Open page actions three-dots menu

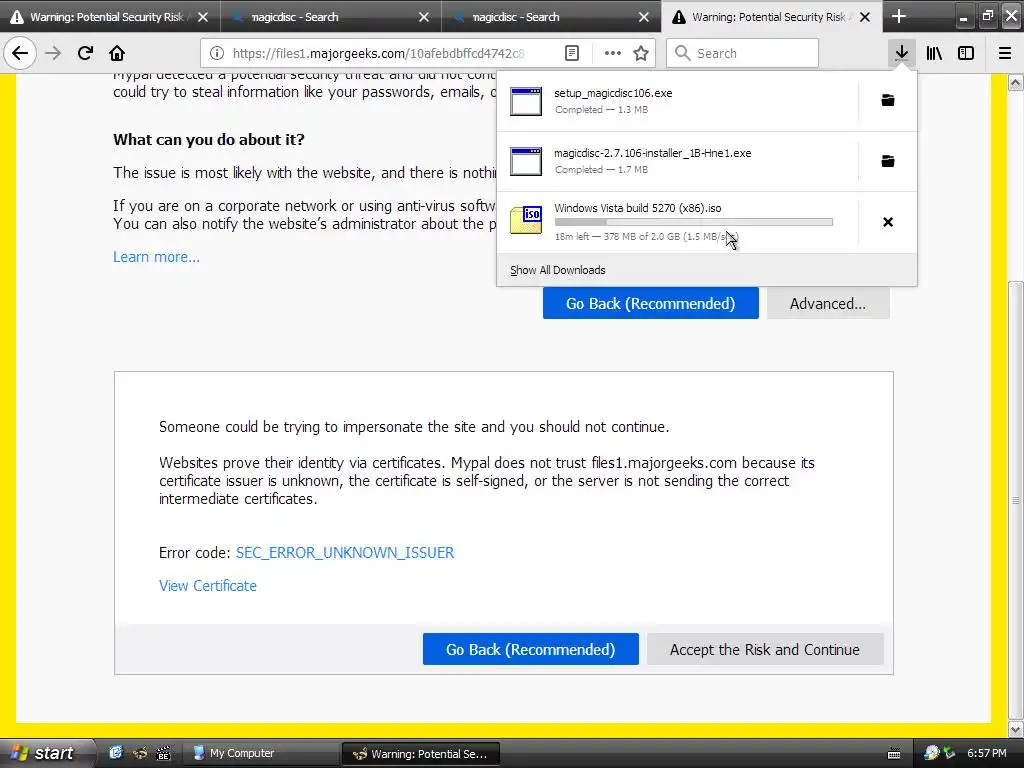click(613, 53)
